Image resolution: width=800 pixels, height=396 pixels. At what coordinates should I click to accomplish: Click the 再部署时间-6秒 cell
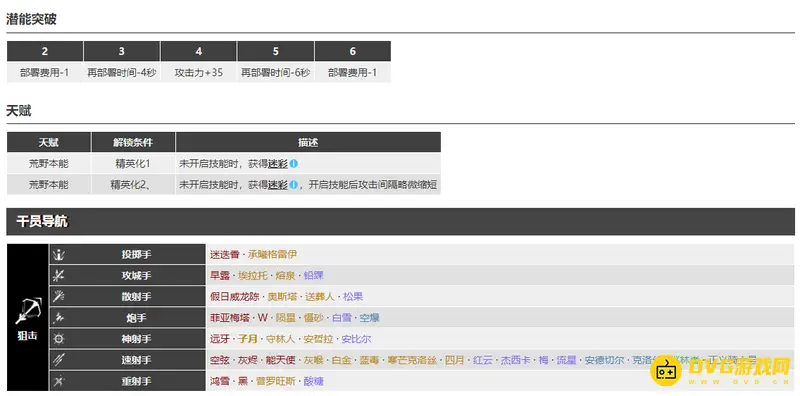click(276, 72)
